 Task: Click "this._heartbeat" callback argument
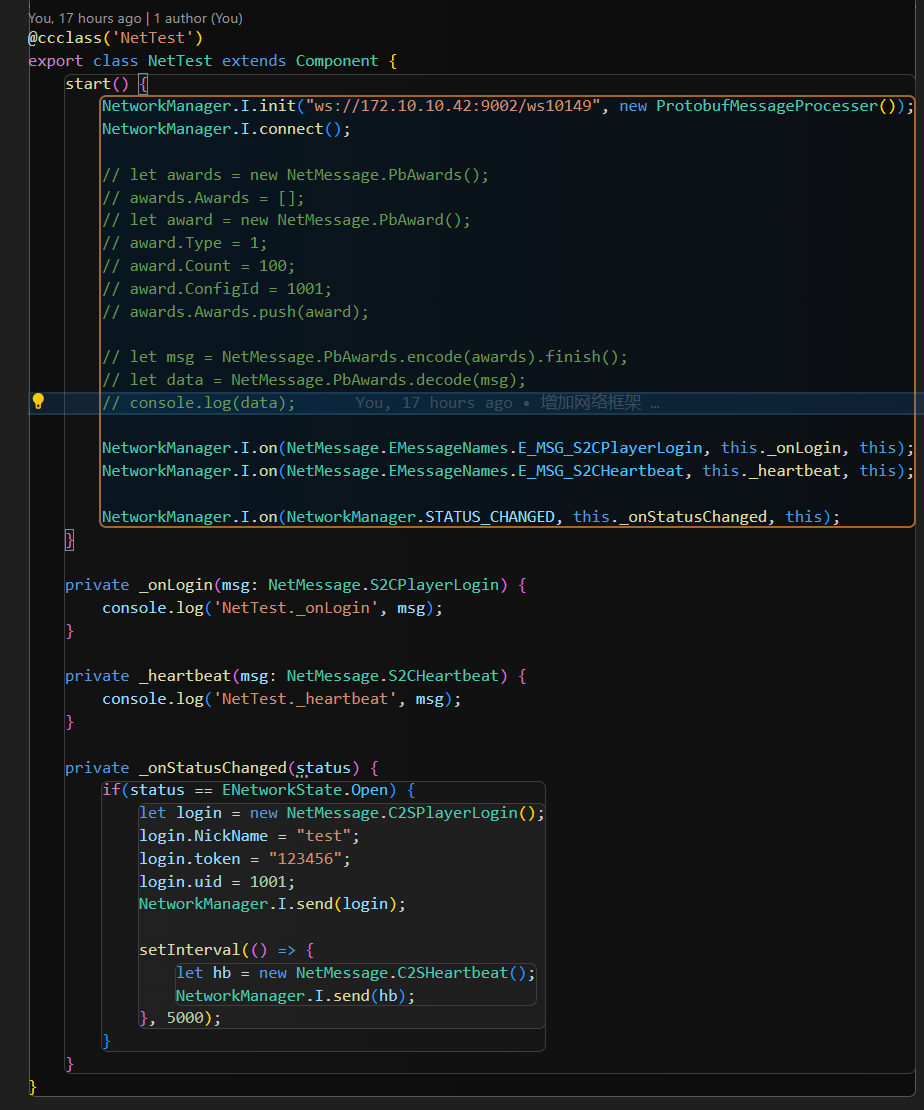click(x=772, y=471)
